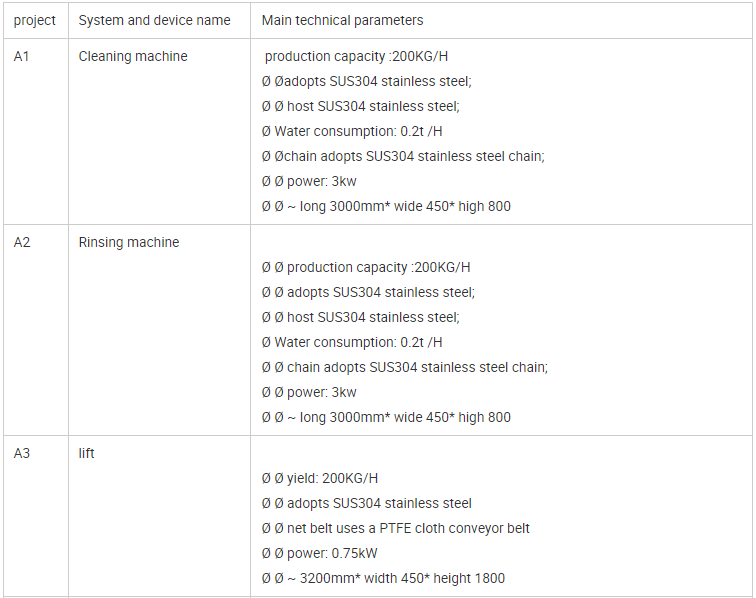This screenshot has width=756, height=598.
Task: Click the PTFE cloth conveyor belt line
Action: [396, 528]
